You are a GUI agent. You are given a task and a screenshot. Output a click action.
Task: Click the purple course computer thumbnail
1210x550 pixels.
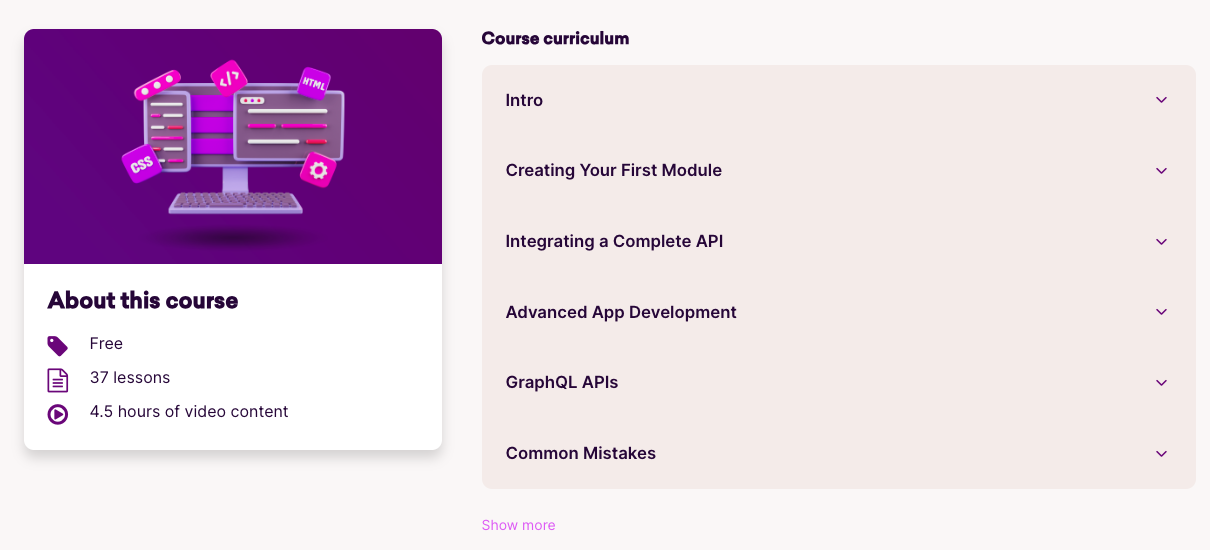233,146
